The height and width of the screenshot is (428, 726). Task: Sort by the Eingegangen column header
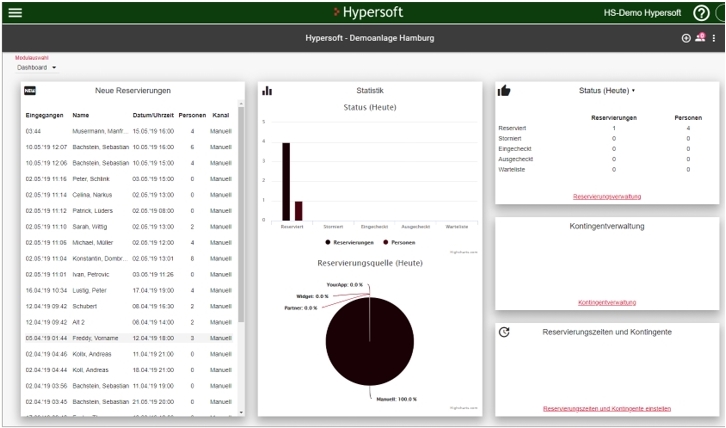coord(44,115)
